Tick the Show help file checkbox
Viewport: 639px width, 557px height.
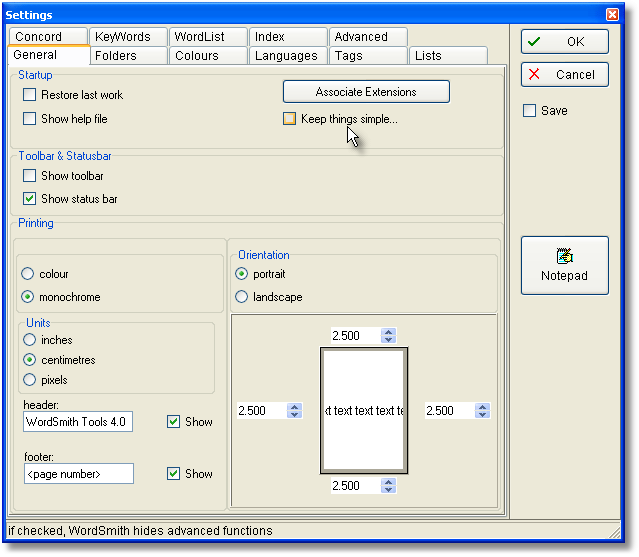[29, 119]
